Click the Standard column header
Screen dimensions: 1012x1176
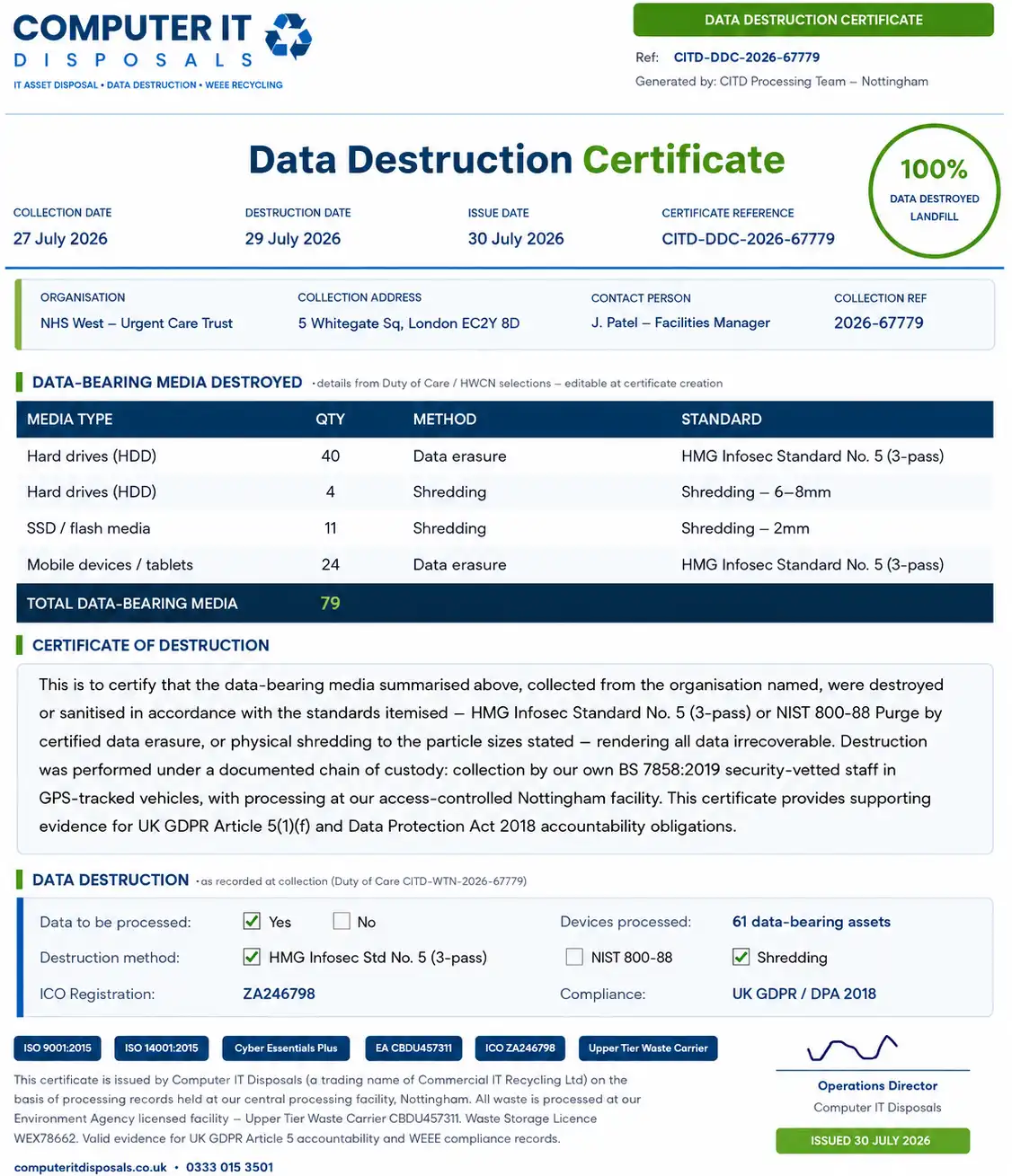tap(722, 420)
